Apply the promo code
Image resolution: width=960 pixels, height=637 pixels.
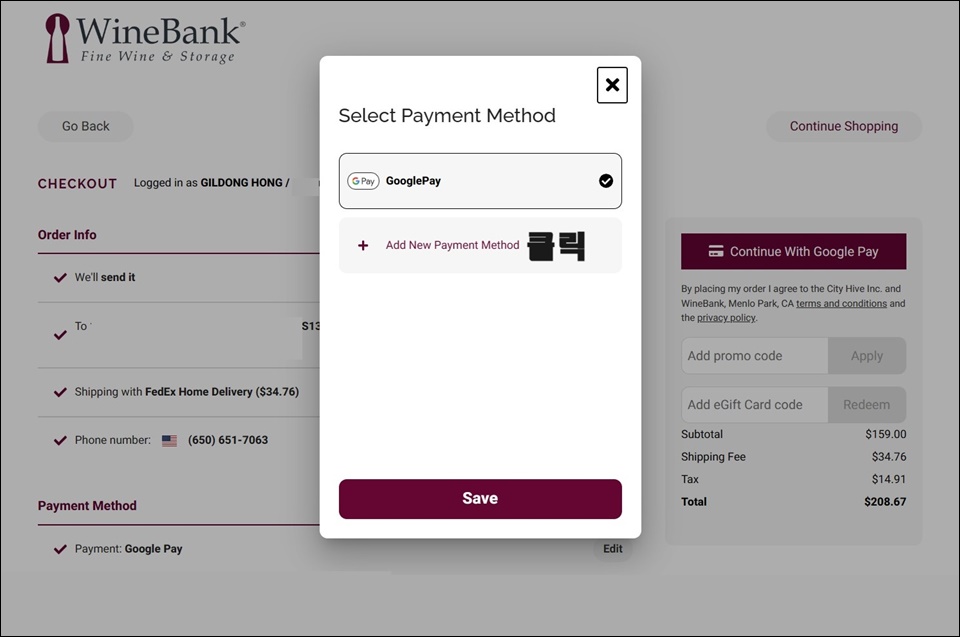867,356
